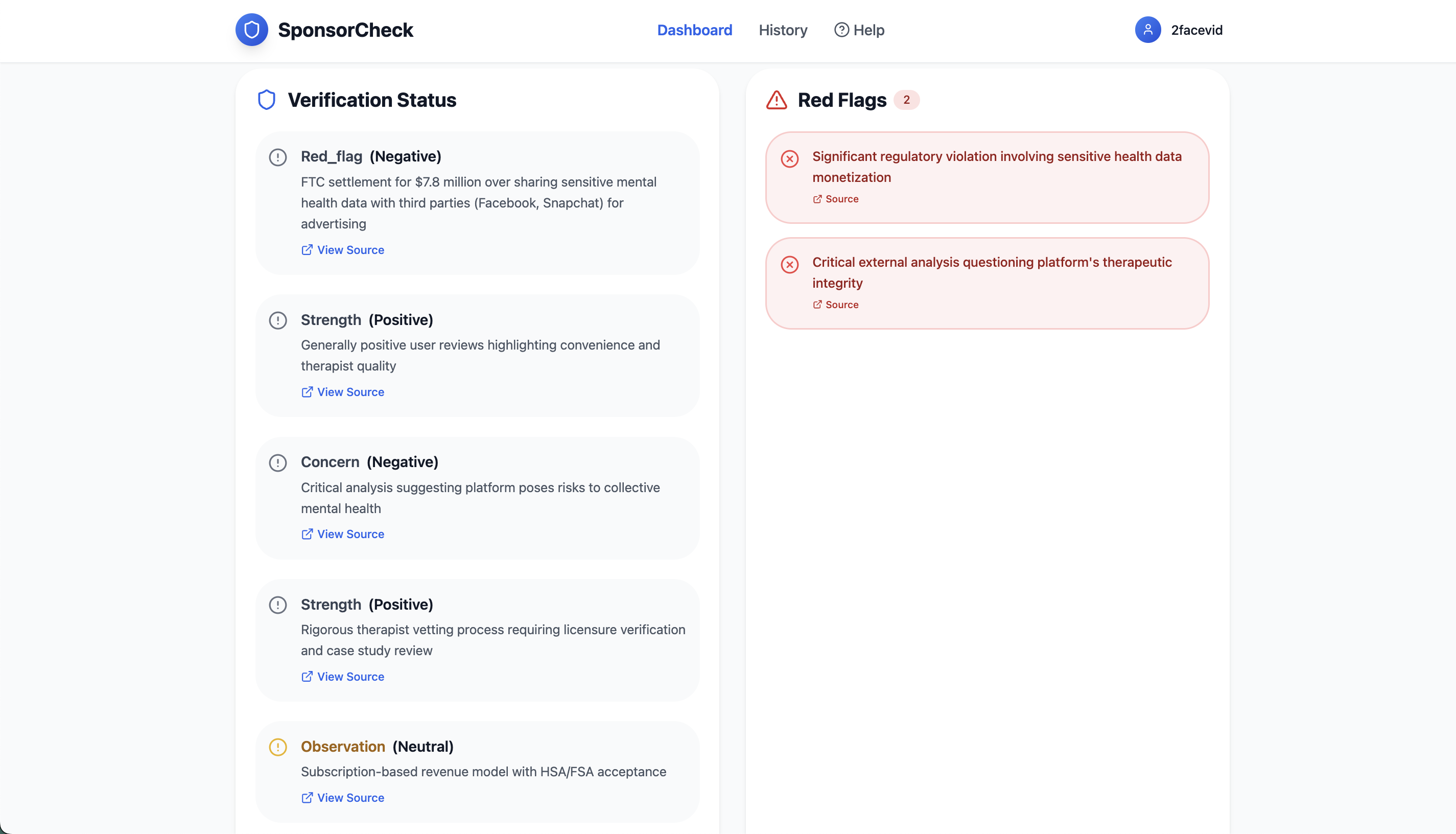
Task: Click the Red Flags count badge
Action: click(906, 100)
